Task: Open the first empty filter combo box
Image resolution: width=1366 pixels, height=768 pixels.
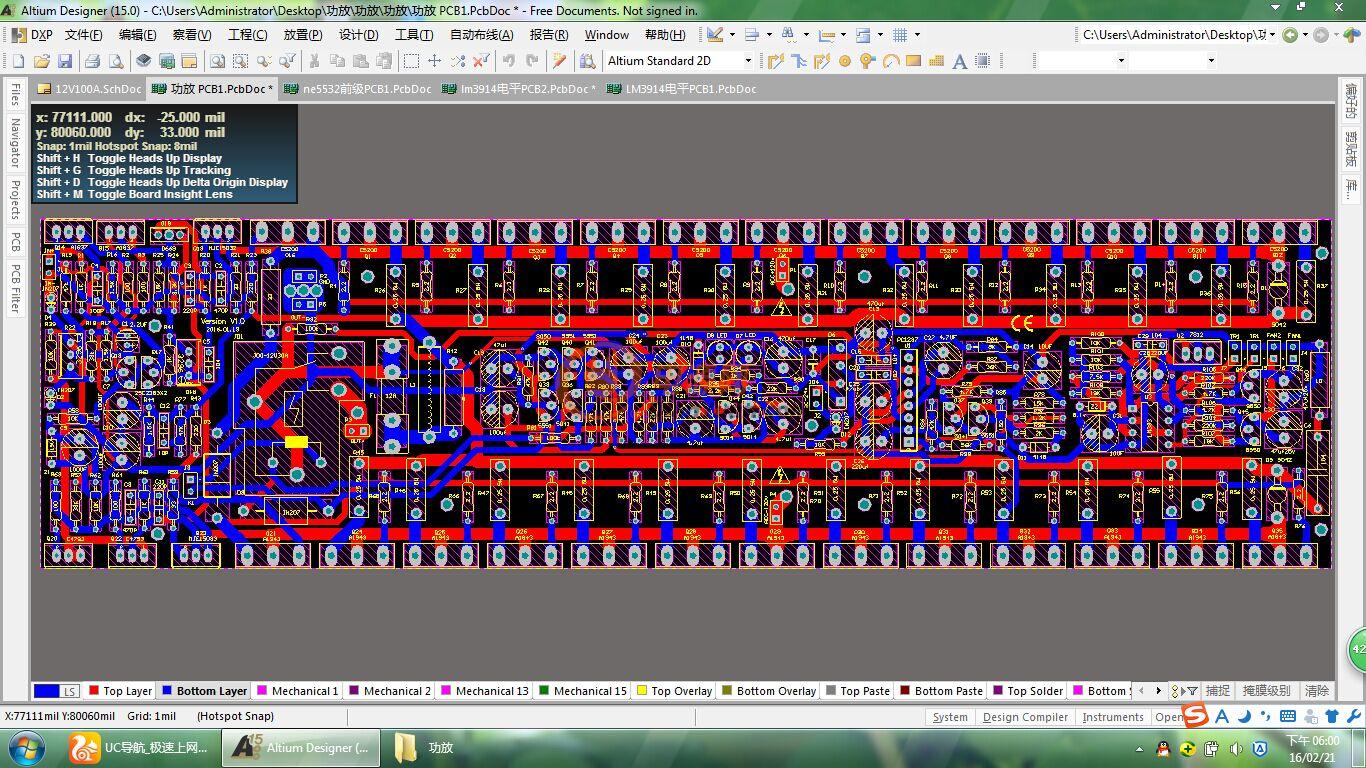Action: [x=1082, y=61]
